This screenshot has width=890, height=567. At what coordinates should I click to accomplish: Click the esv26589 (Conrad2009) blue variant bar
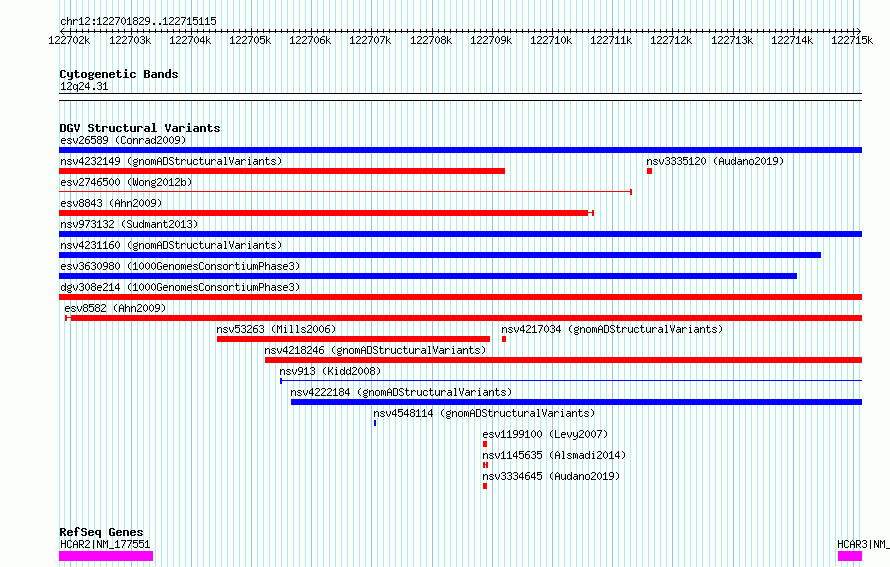[460, 150]
